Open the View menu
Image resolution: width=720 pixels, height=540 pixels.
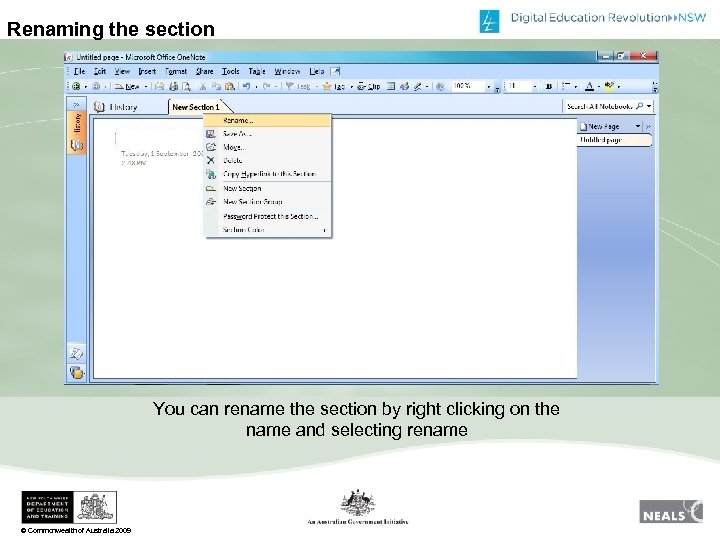(x=122, y=71)
